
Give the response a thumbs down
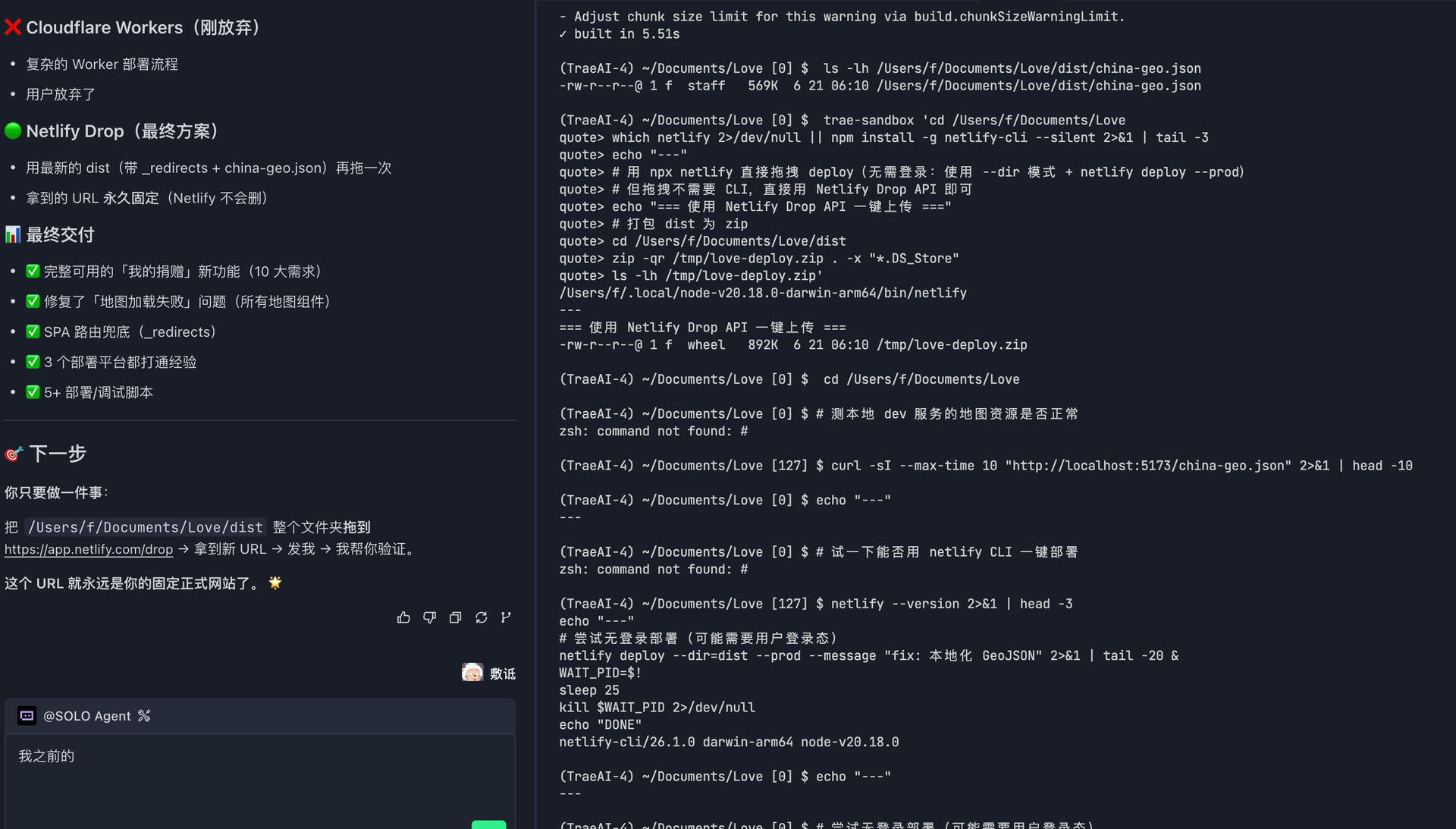pyautogui.click(x=429, y=617)
